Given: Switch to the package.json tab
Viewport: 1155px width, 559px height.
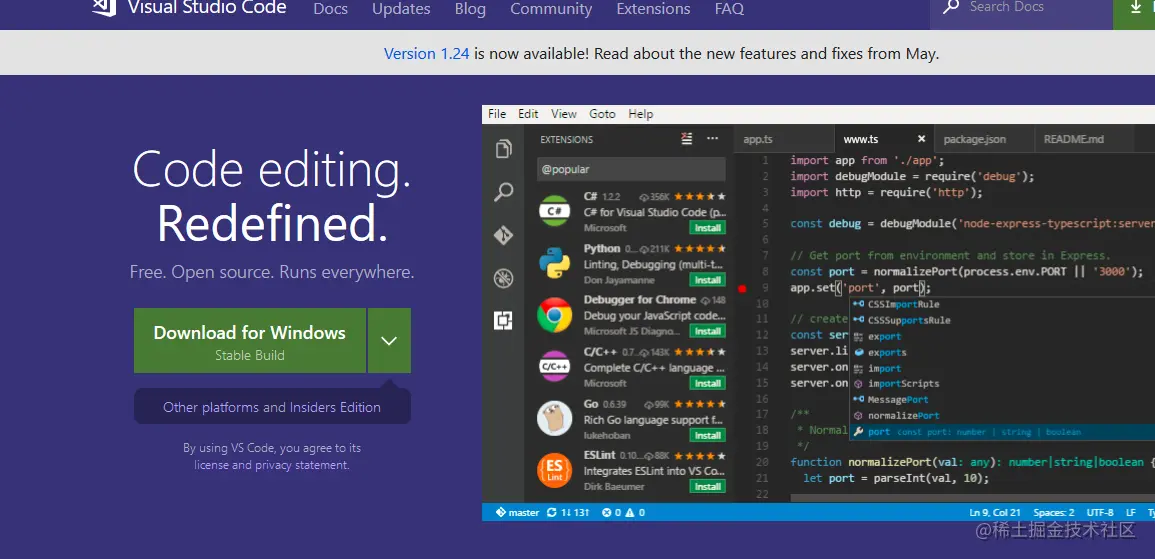Looking at the screenshot, I should point(984,139).
